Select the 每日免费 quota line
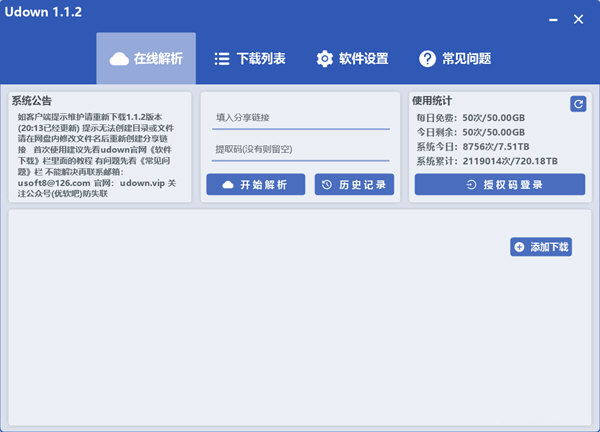This screenshot has height=432, width=600. (x=470, y=118)
